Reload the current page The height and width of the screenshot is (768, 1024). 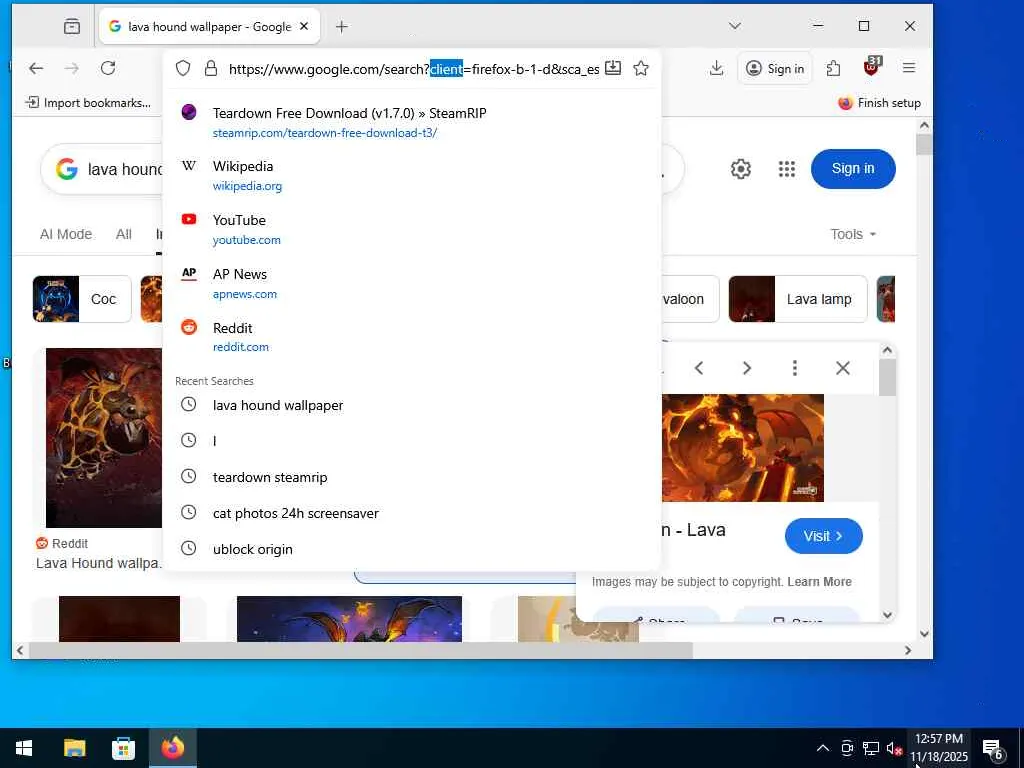coord(108,68)
